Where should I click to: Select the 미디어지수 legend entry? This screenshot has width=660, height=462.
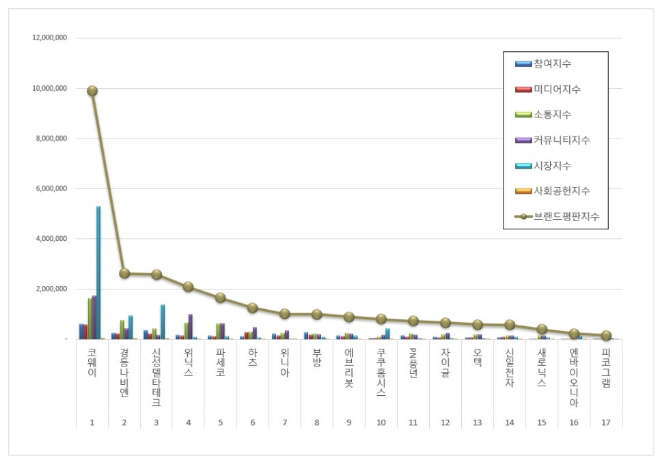pyautogui.click(x=555, y=89)
